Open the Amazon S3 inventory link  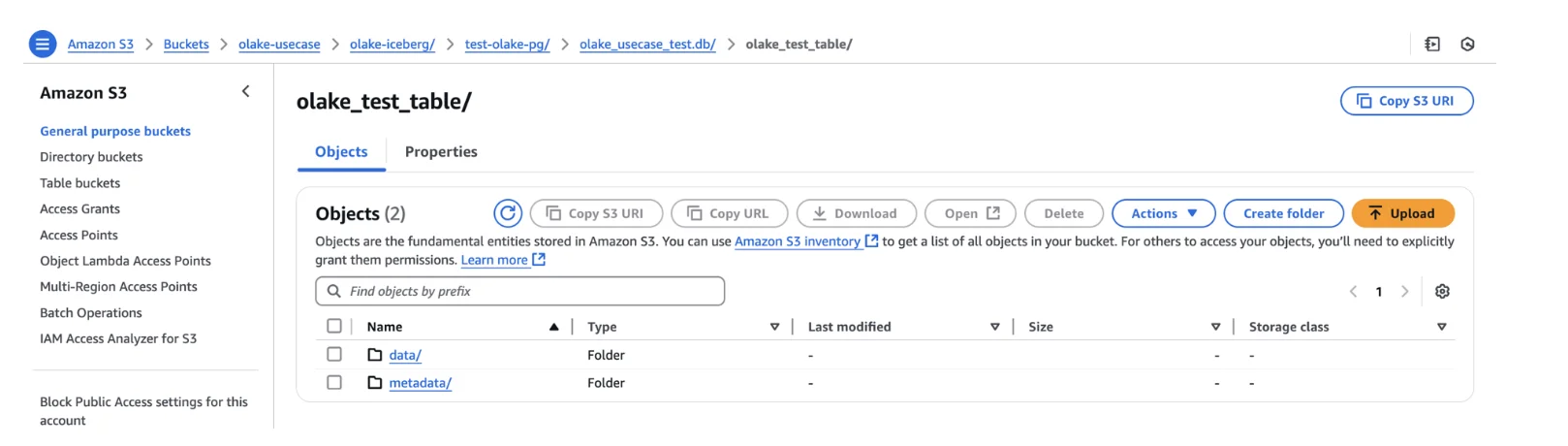coord(797,241)
